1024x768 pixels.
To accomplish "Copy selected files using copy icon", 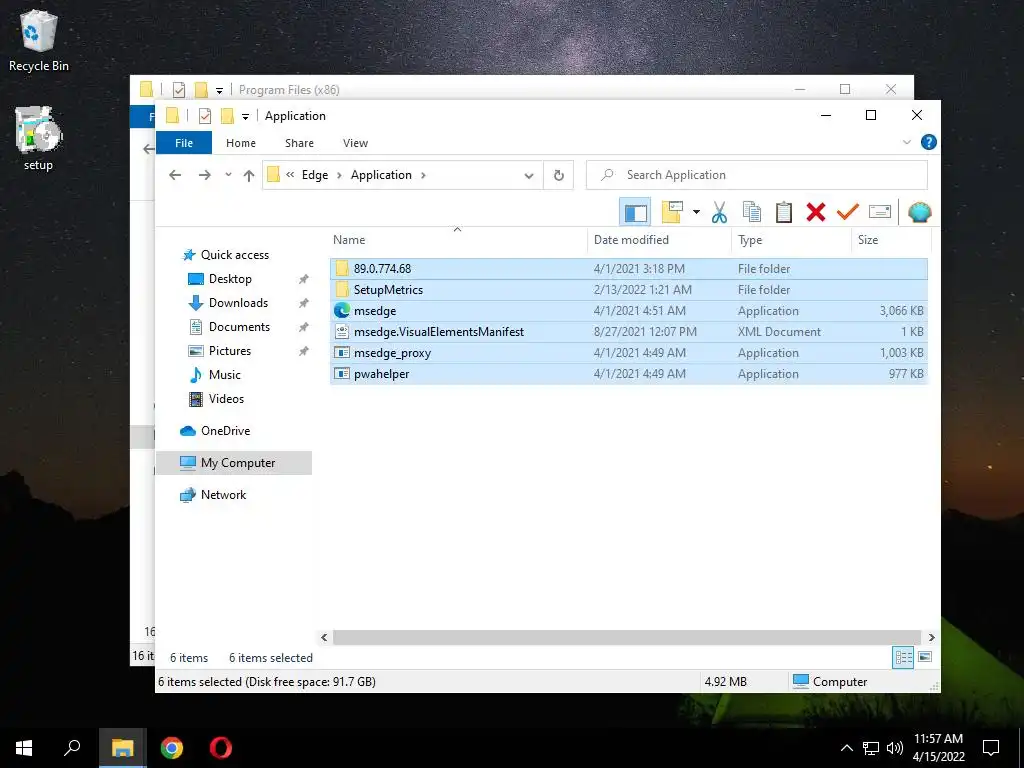I will pos(752,212).
